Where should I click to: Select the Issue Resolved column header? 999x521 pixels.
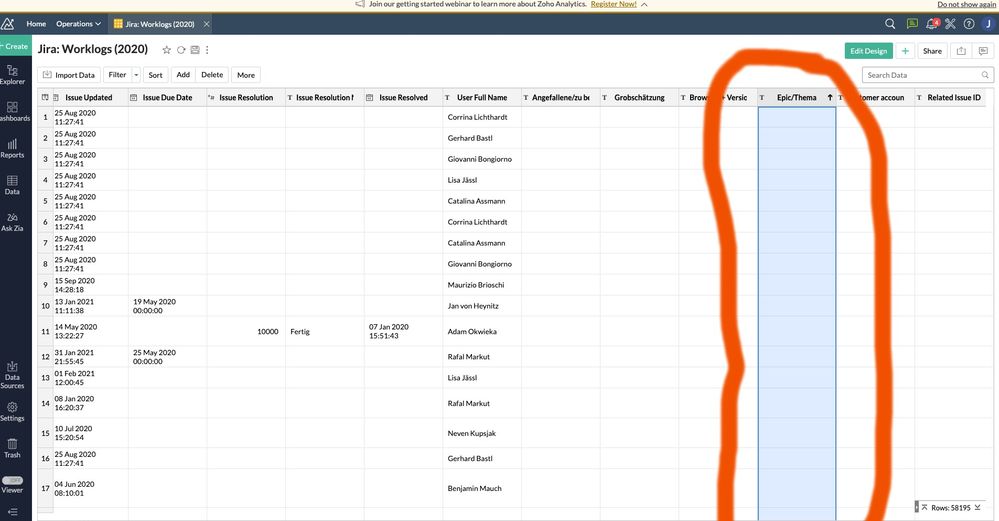403,97
